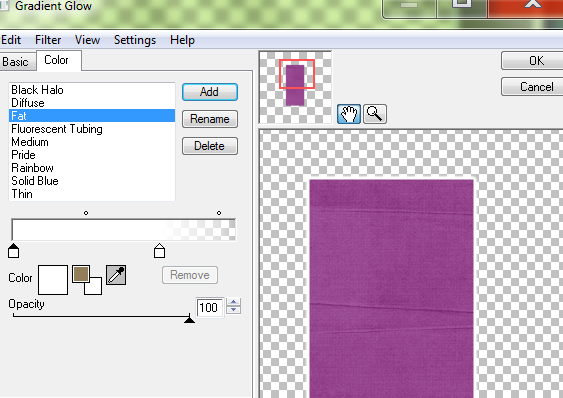Click the gradient preview bar
This screenshot has width=563, height=398.
(124, 229)
